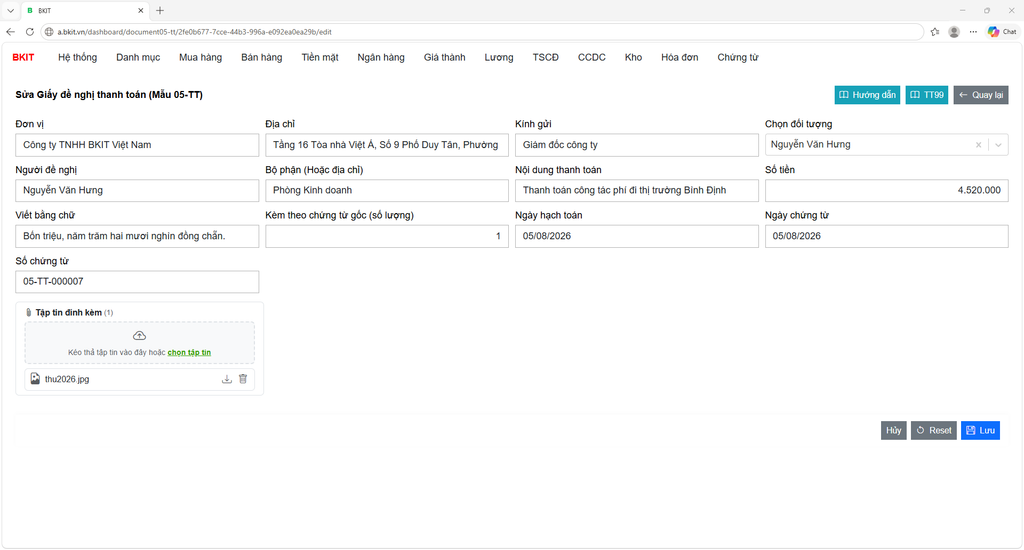
Task: Edit the Đơn vị field
Action: tap(137, 145)
